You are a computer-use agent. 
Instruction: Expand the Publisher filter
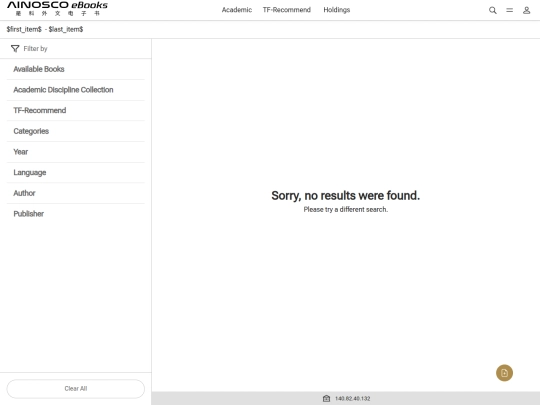tap(75, 214)
